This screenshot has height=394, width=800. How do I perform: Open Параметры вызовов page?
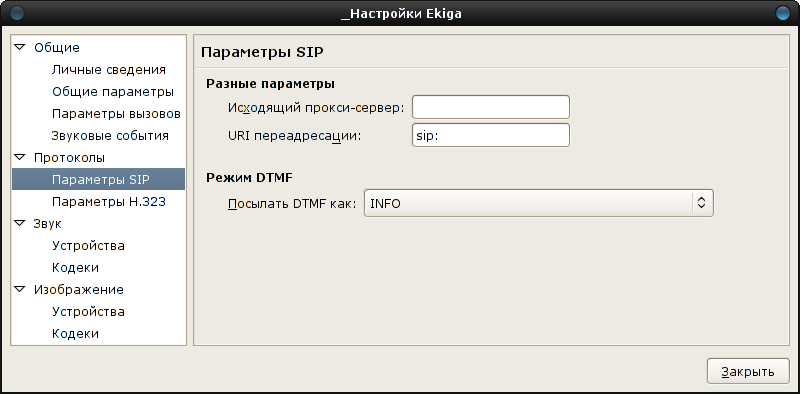[116, 114]
